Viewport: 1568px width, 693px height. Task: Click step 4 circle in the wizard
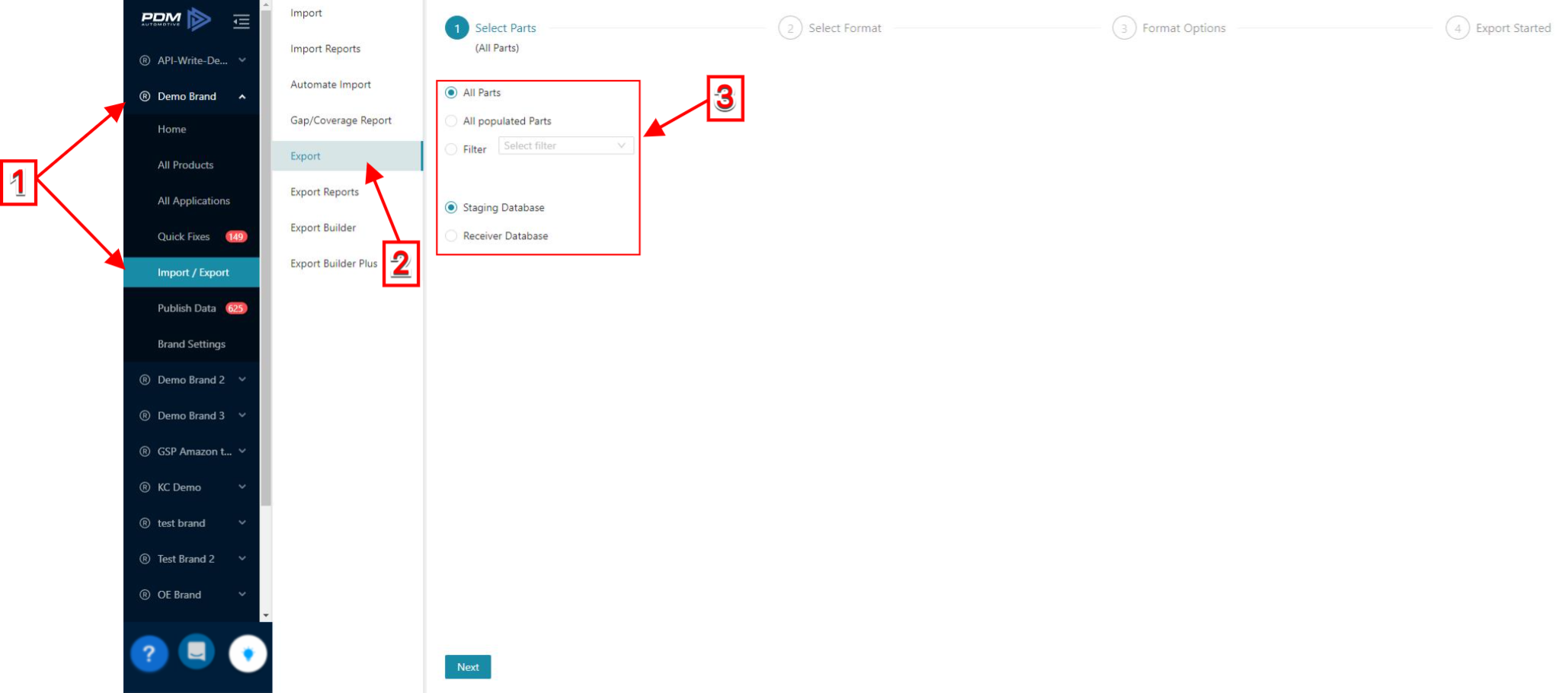click(x=1458, y=28)
